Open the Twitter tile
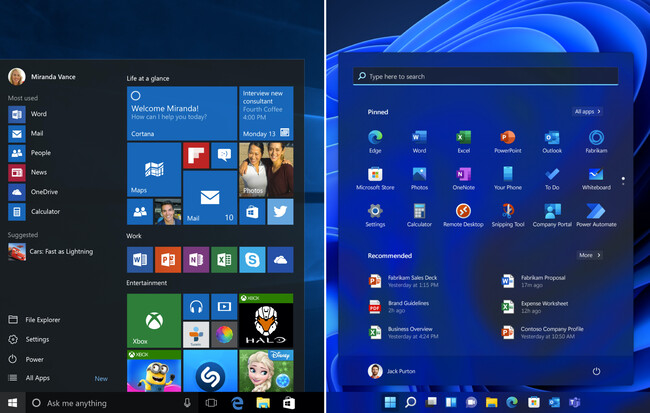650x413 pixels. [280, 211]
